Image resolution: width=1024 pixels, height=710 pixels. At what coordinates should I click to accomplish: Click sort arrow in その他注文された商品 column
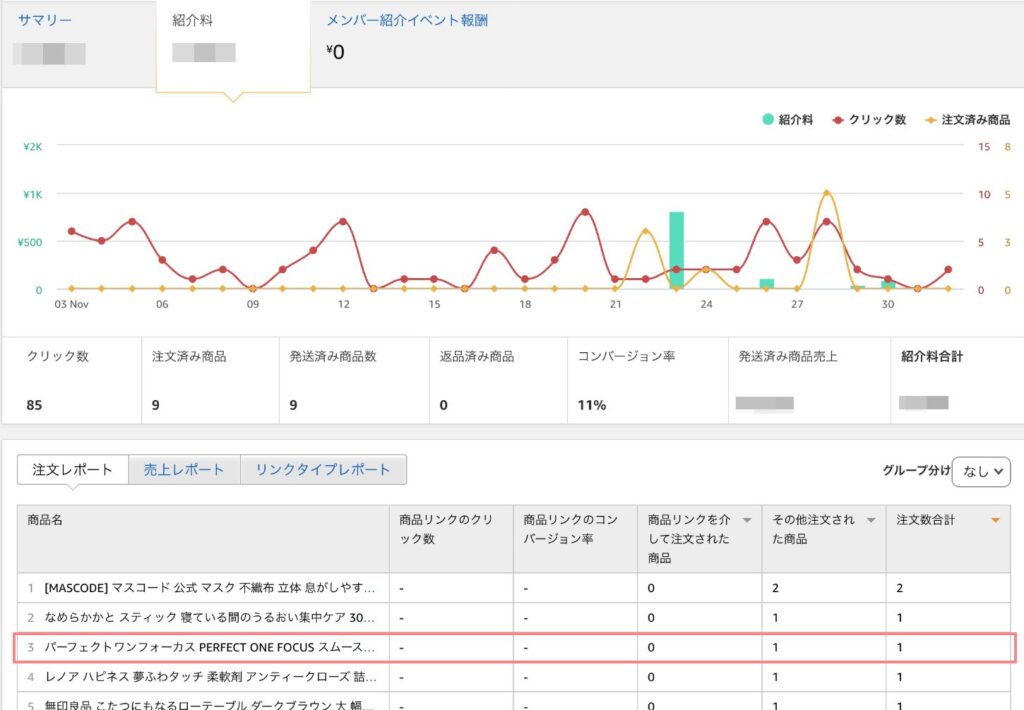click(871, 520)
